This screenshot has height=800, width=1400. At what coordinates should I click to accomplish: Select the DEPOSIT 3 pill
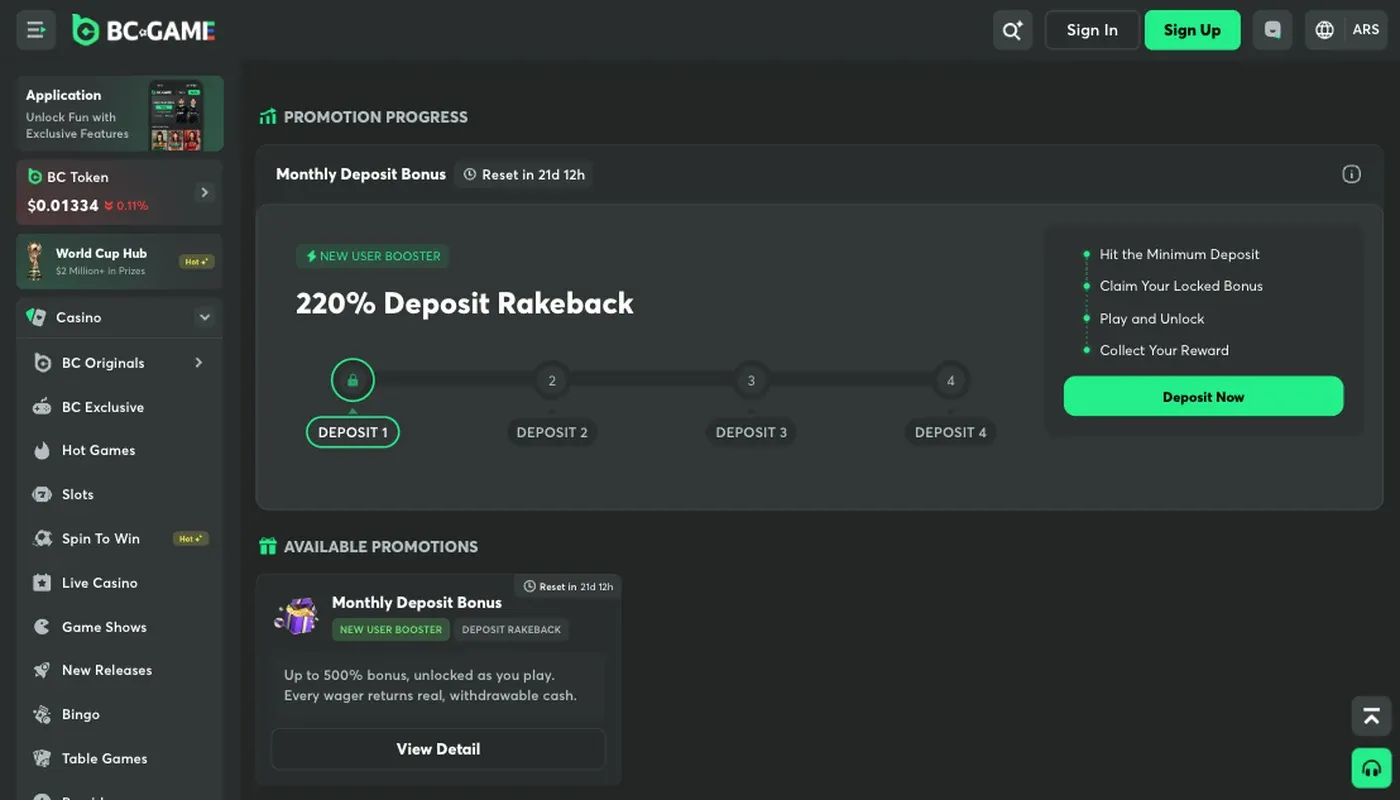pyautogui.click(x=751, y=432)
